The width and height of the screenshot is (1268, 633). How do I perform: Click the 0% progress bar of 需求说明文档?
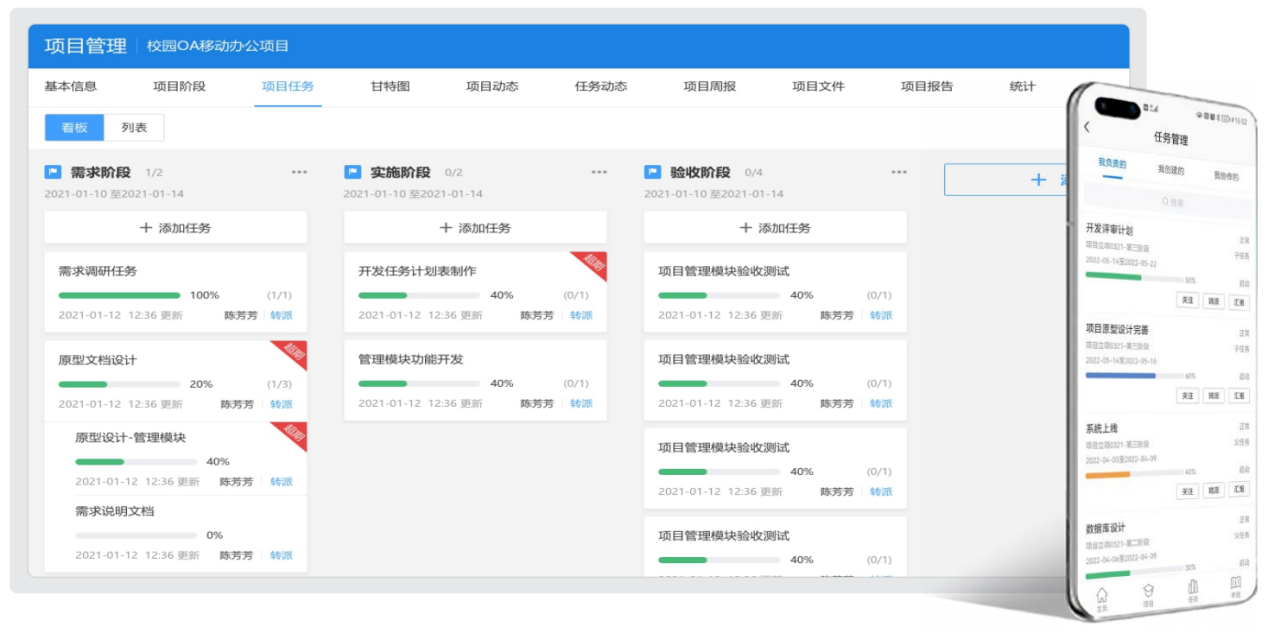click(x=136, y=535)
